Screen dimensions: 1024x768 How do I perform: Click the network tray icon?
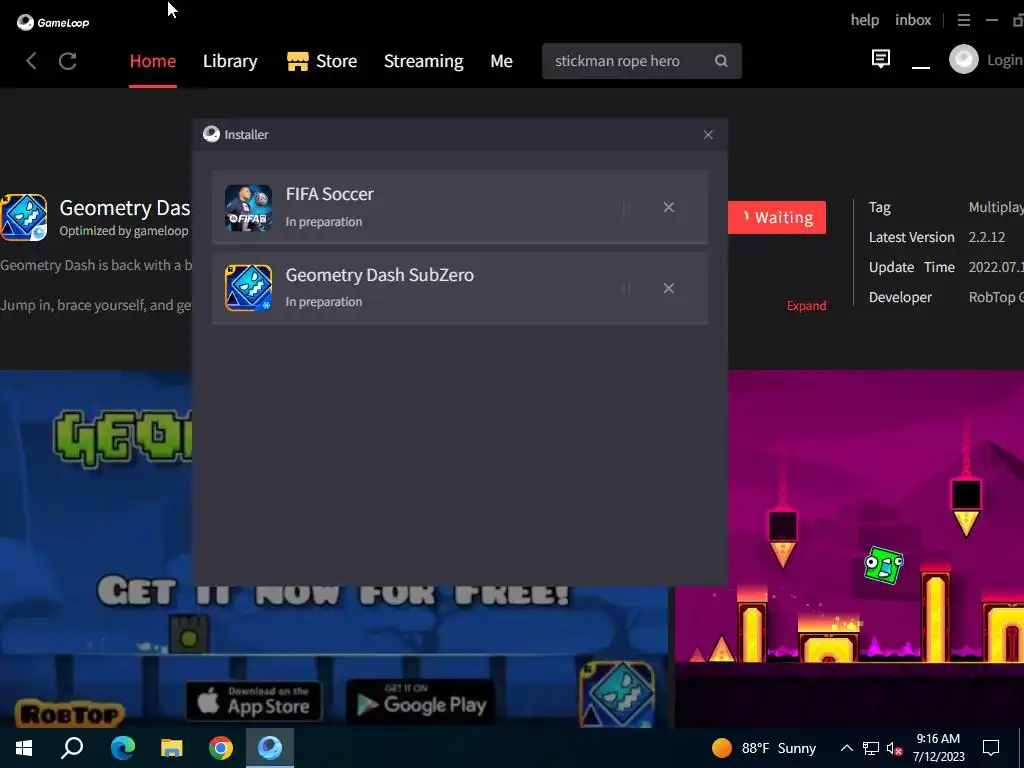(871, 748)
